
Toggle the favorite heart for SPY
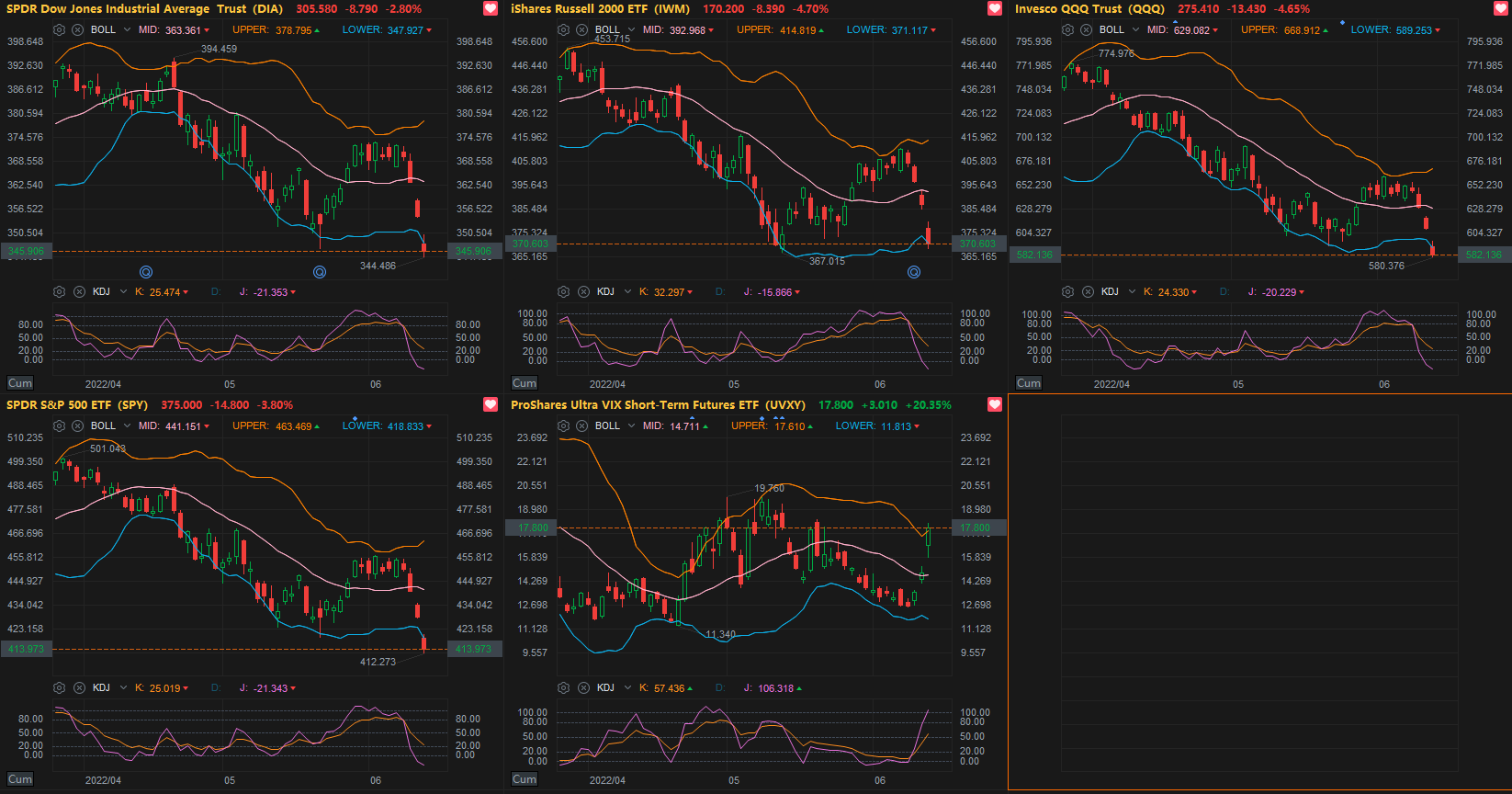pos(491,404)
